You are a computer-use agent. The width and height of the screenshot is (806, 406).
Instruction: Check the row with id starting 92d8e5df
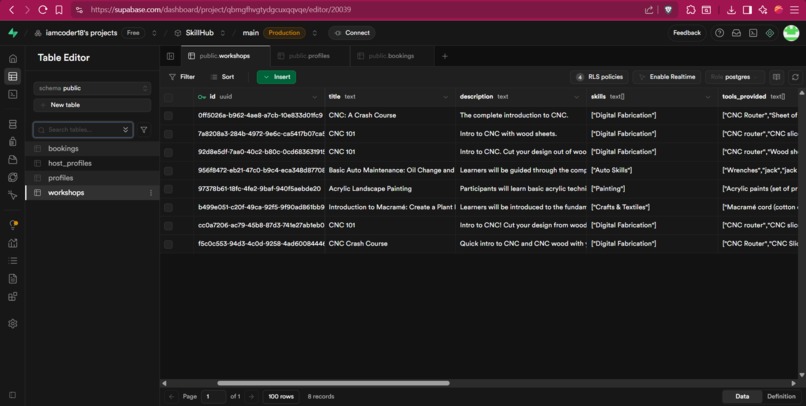(168, 152)
